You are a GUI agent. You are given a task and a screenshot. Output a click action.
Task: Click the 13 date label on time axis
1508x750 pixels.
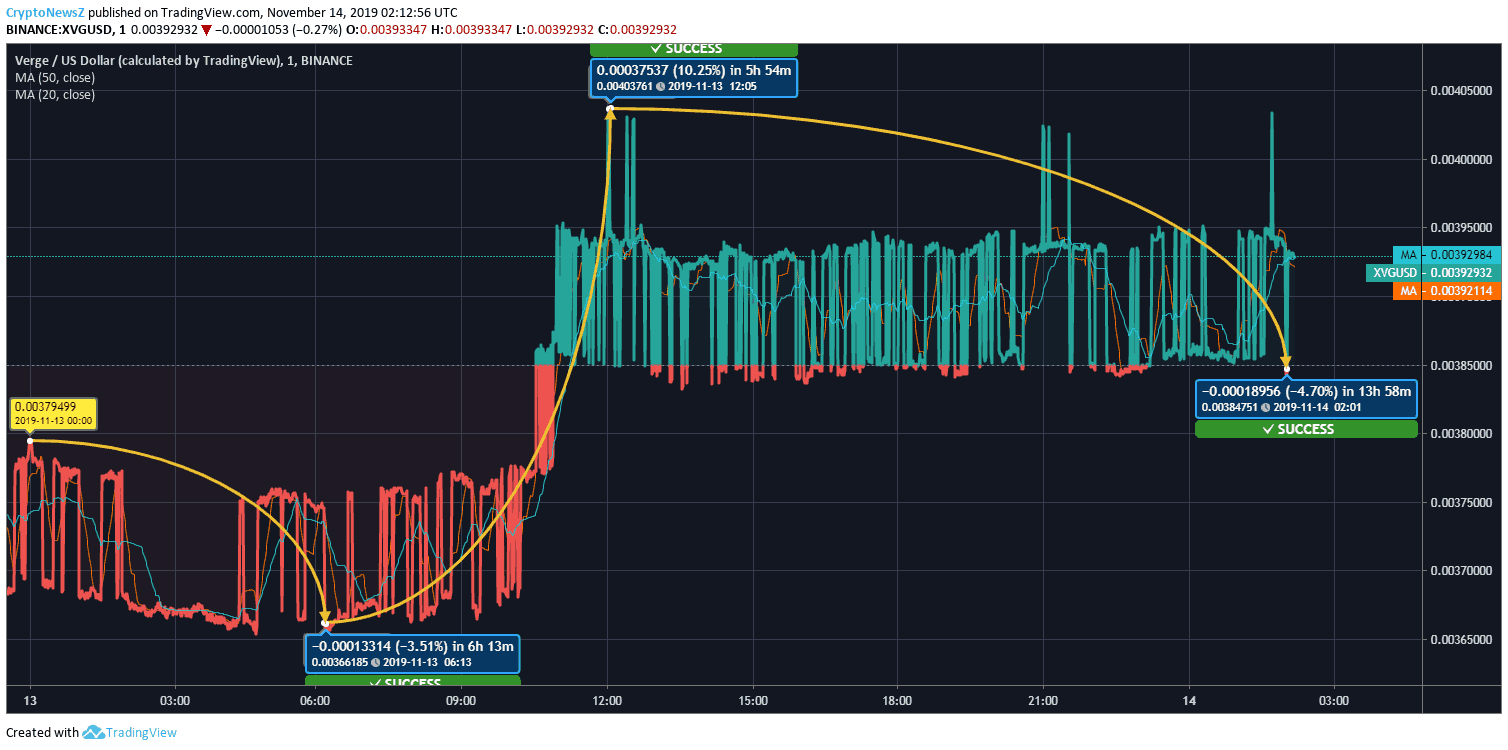(30, 700)
